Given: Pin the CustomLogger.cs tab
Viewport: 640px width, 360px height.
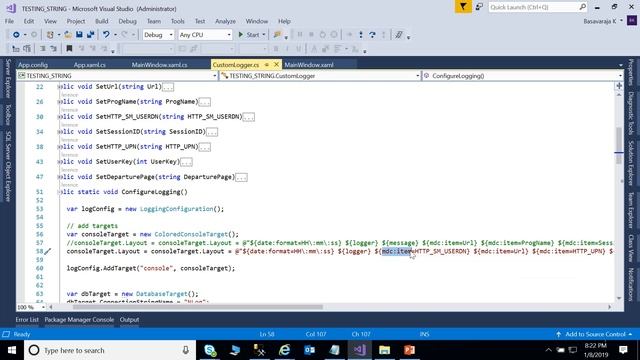Looking at the screenshot, I should click(x=267, y=64).
